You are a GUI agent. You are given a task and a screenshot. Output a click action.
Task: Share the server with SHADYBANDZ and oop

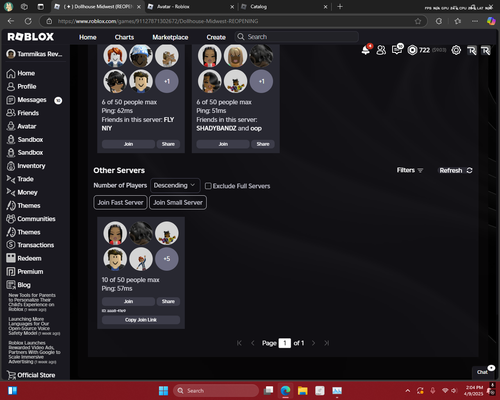[263, 144]
